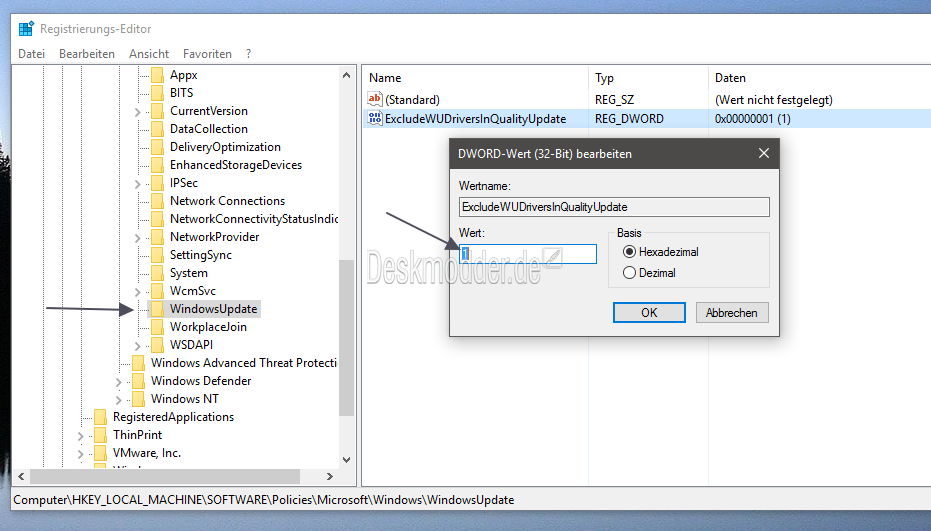
Task: Select the (Standard) value entry
Action: [x=413, y=100]
